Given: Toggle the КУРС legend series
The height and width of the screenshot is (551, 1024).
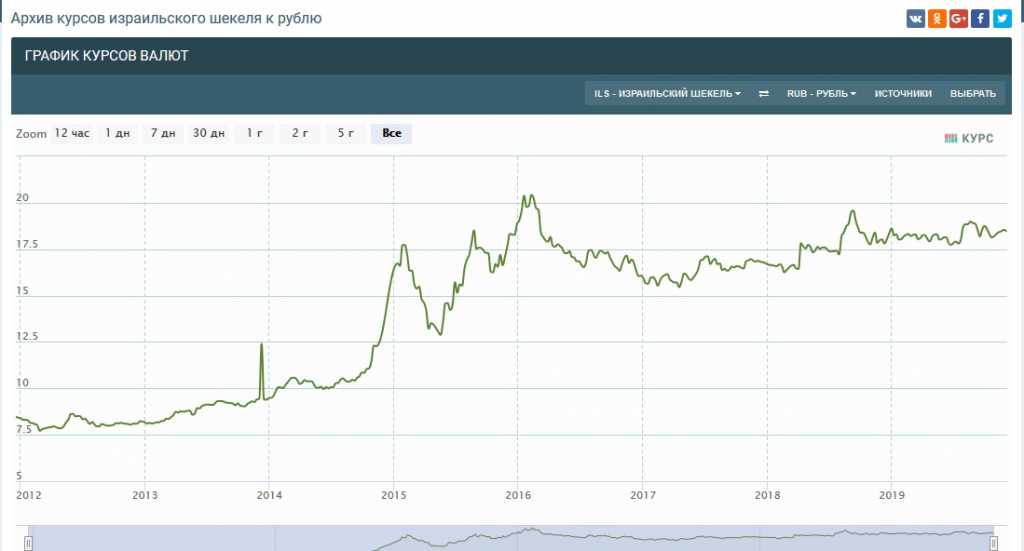Looking at the screenshot, I should (969, 138).
